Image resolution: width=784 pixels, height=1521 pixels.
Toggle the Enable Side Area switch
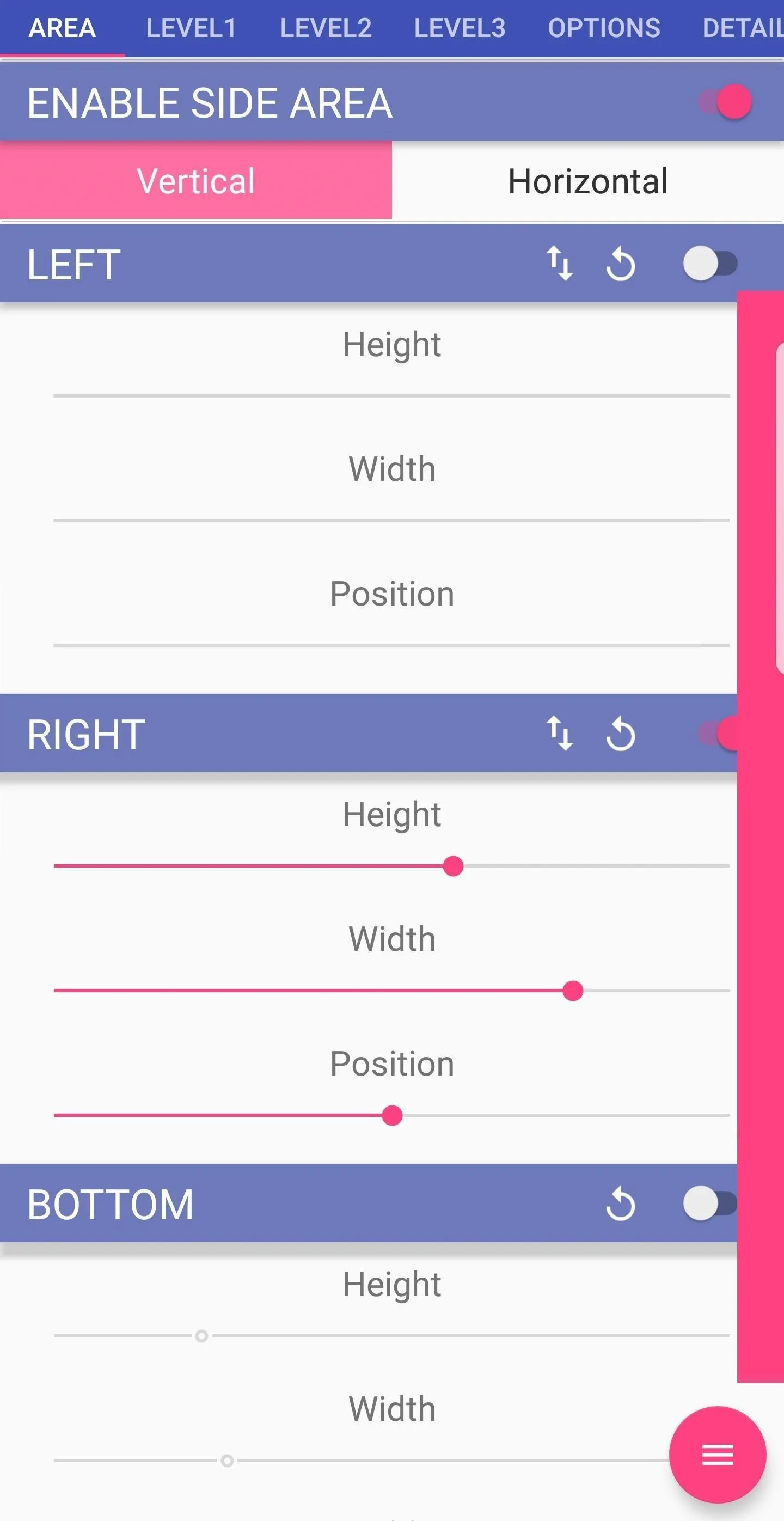click(725, 101)
